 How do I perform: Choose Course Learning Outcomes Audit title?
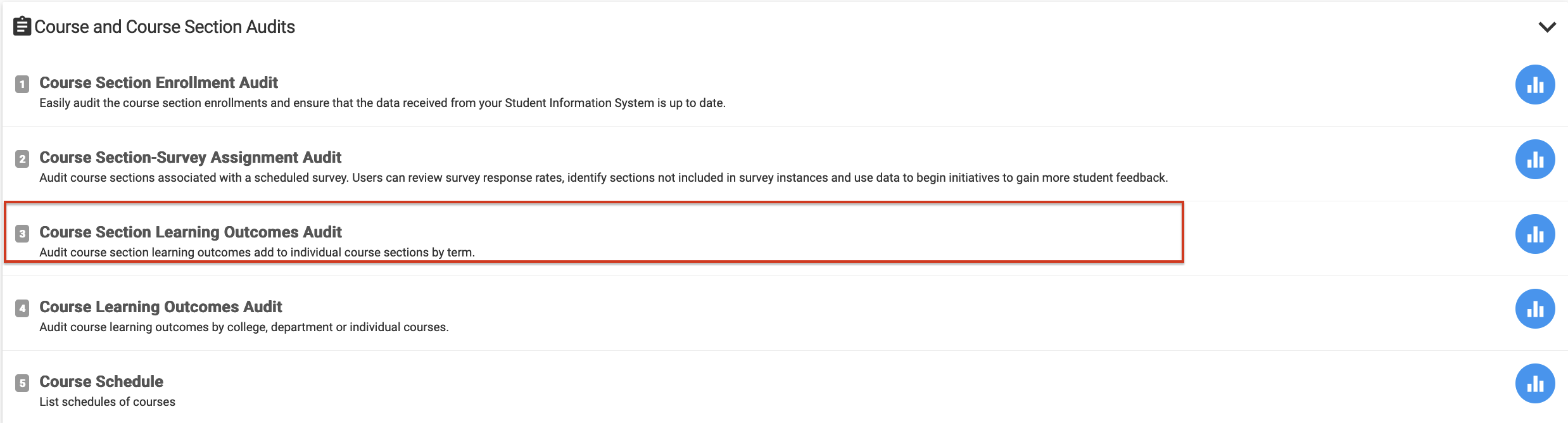(160, 307)
